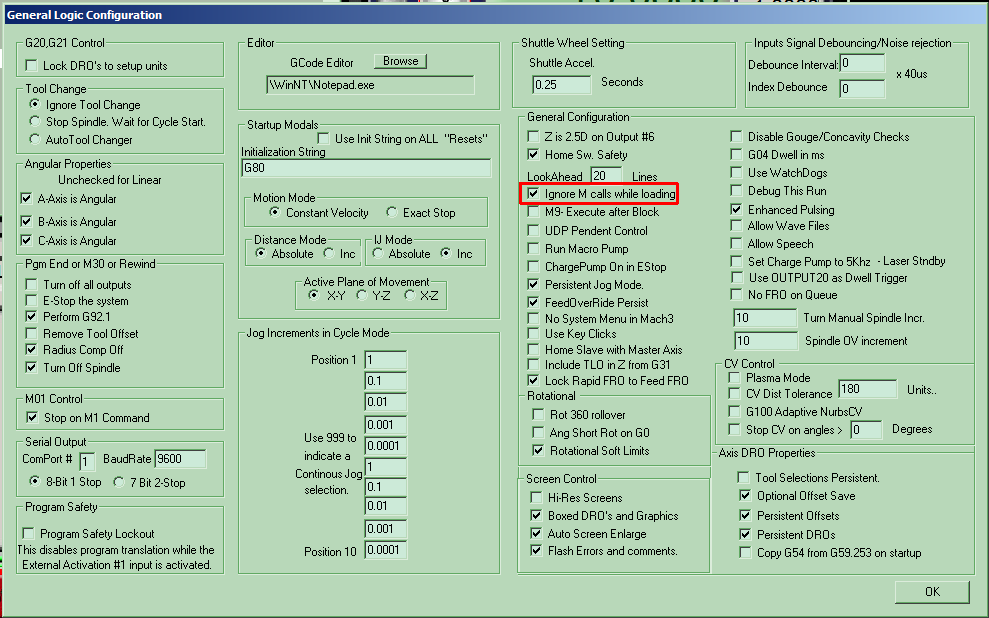The height and width of the screenshot is (618, 989).
Task: Toggle E-Stop the system checkbox
Action: click(x=32, y=301)
